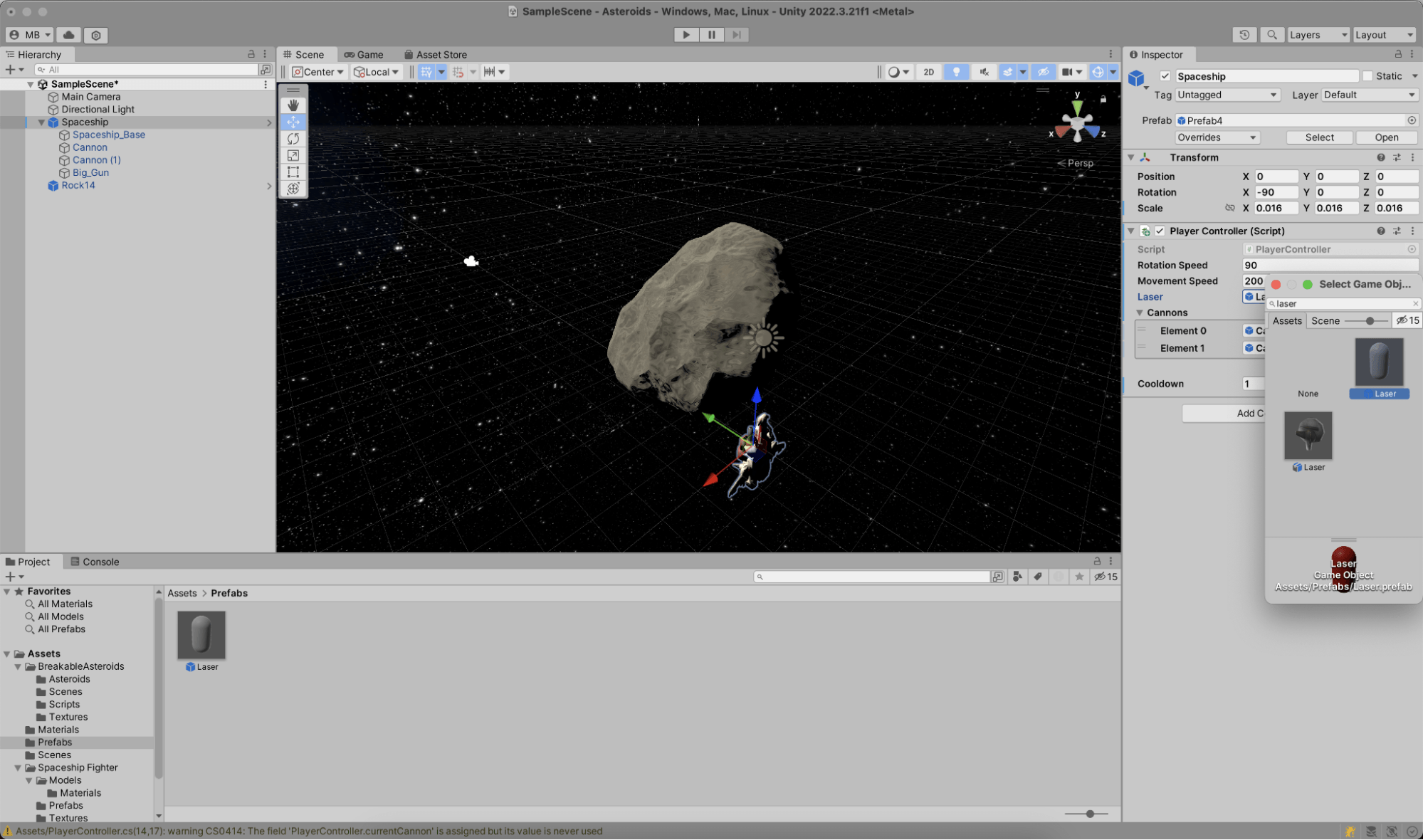Image resolution: width=1423 pixels, height=840 pixels.
Task: Disable the Player Controller script checkbox
Action: 1160,231
